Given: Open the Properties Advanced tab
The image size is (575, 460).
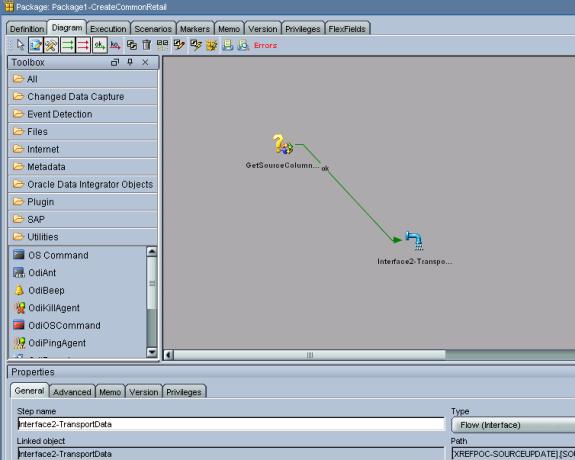Looking at the screenshot, I should (72, 392).
